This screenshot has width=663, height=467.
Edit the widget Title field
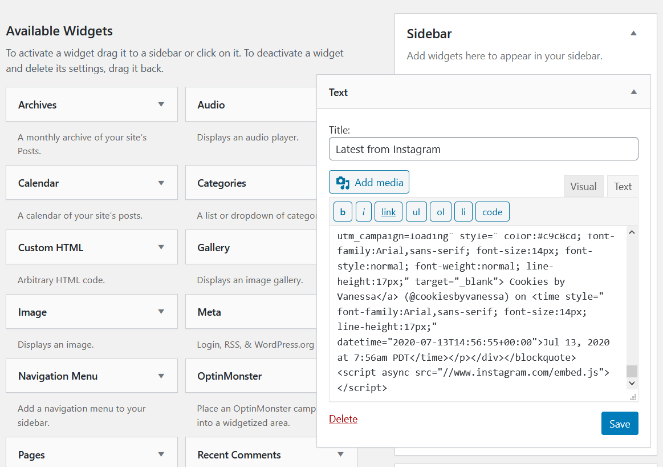click(484, 149)
